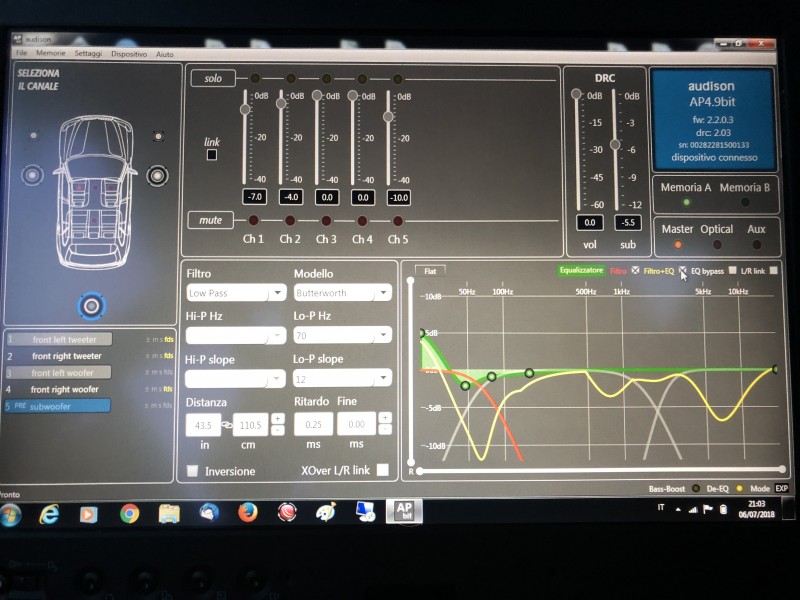Viewport: 800px width, 600px height.
Task: Select front left woofer speaker icon
Action: pos(32,175)
